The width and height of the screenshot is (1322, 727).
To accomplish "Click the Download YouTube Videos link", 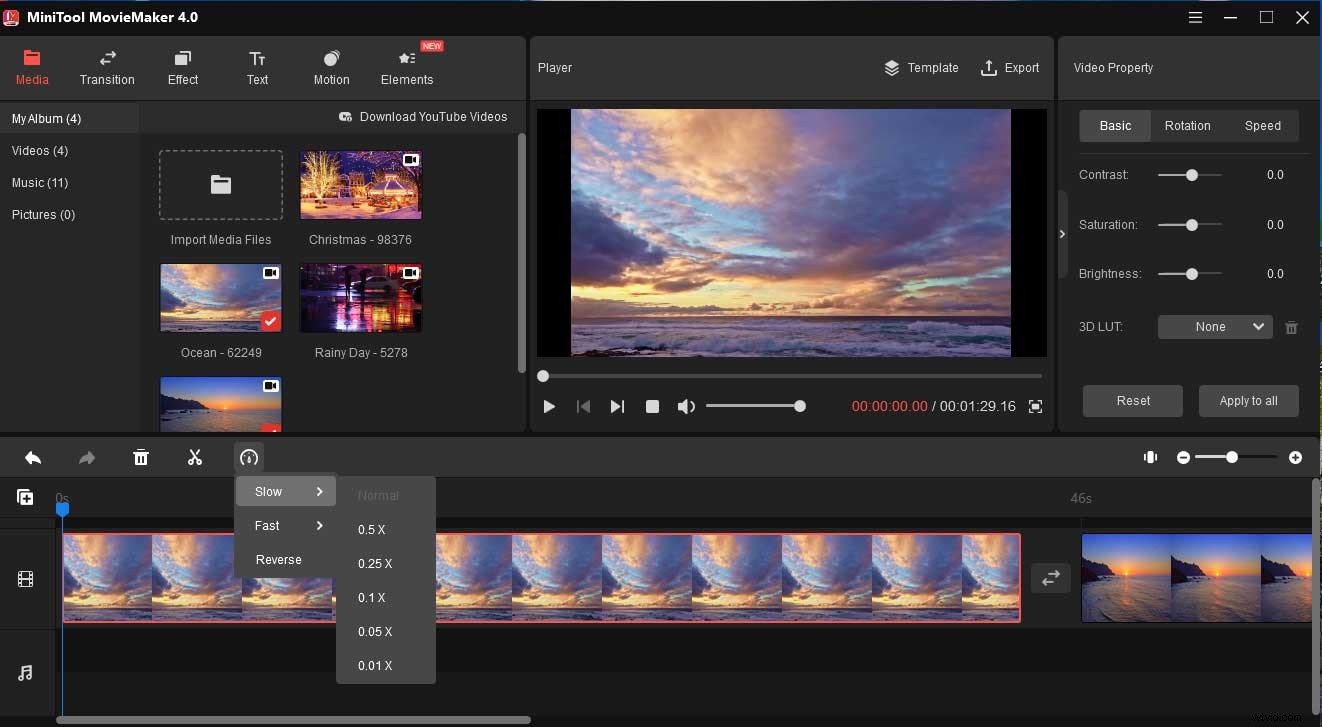I will tap(423, 116).
